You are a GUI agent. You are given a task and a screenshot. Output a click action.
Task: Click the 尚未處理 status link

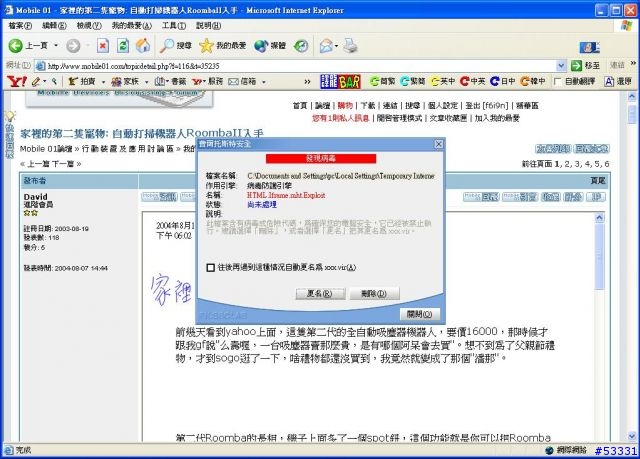coord(262,204)
